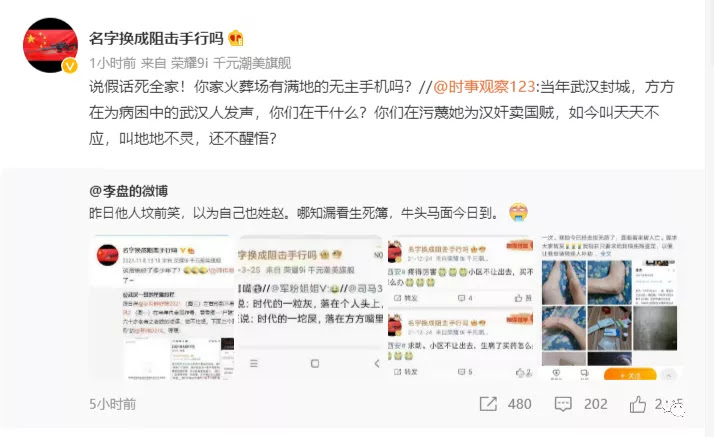
Task: Click the 5小时前 timestamp of the quoted post
Action: [x=112, y=404]
